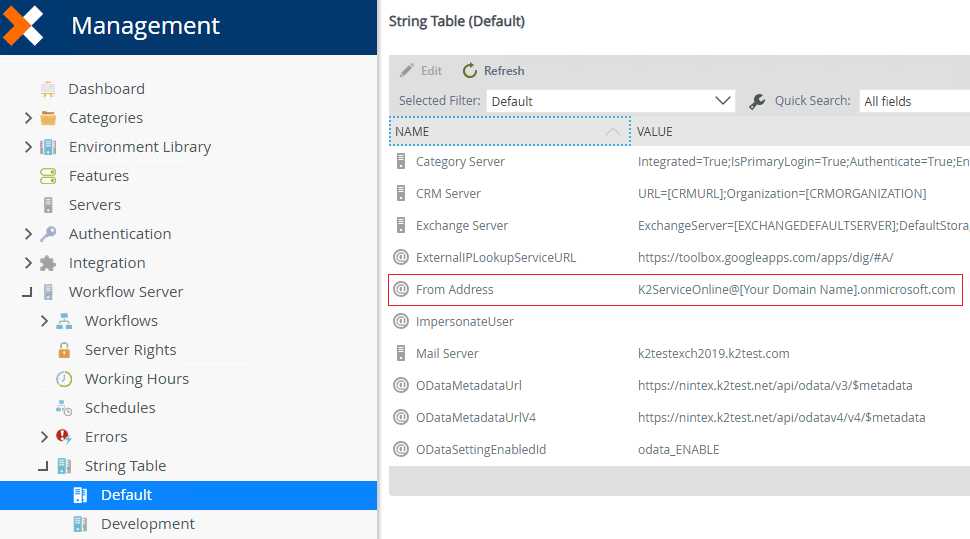Click the Features toggle icon in sidebar
970x539 pixels.
(48, 176)
